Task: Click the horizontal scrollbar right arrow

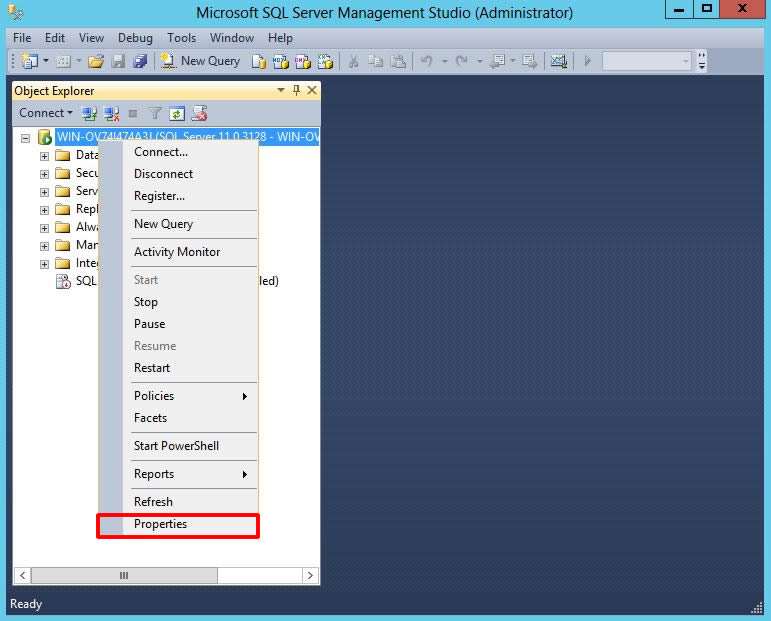Action: 310,575
